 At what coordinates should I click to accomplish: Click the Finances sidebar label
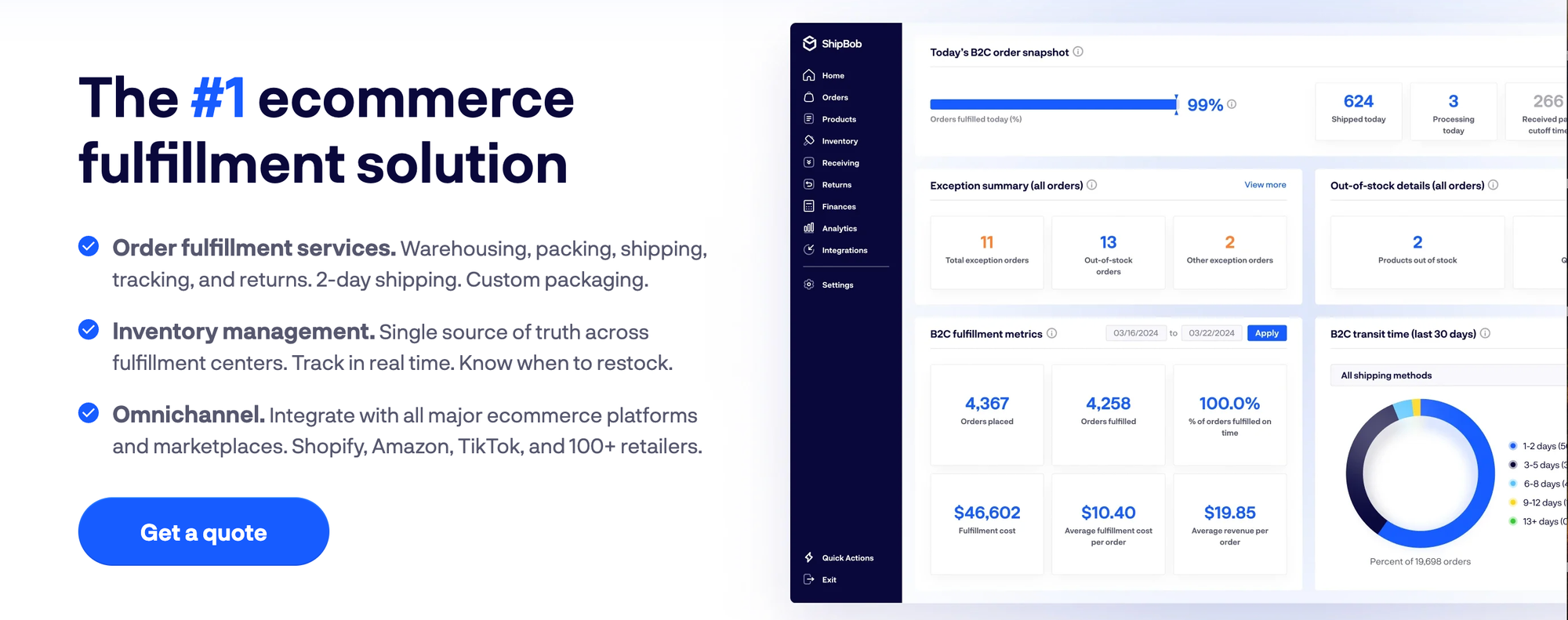click(x=839, y=207)
